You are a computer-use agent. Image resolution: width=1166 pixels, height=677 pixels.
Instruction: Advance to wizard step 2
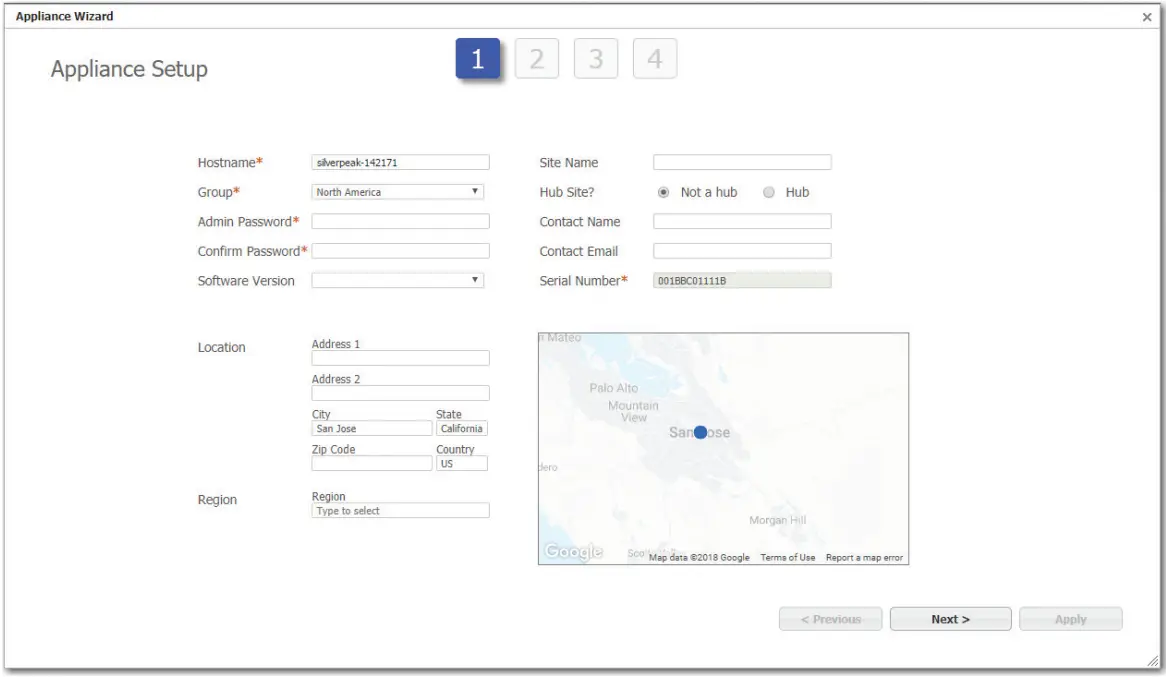[538, 59]
